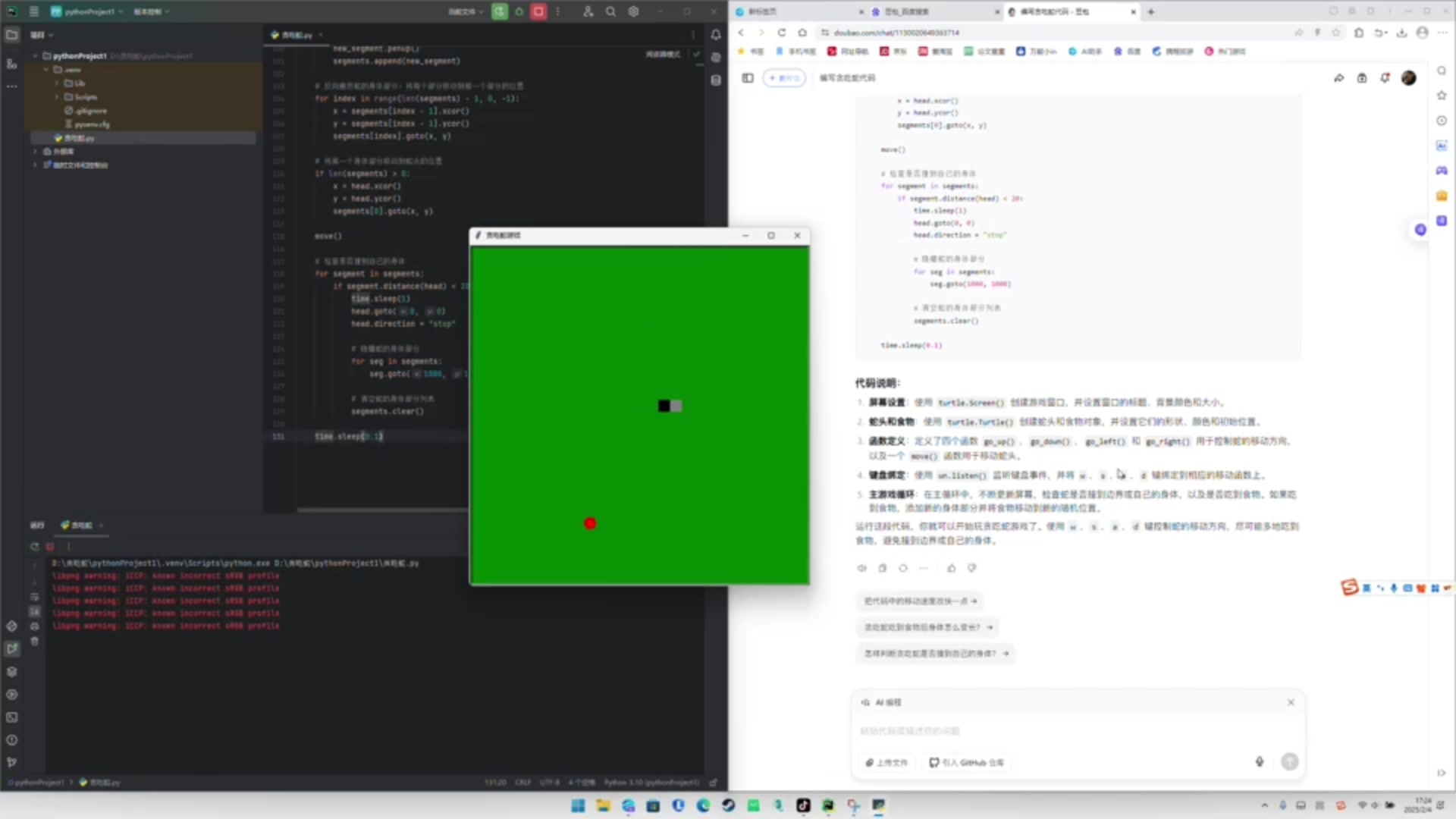Run the Python script with the green run icon
1456x819 pixels.
point(499,11)
